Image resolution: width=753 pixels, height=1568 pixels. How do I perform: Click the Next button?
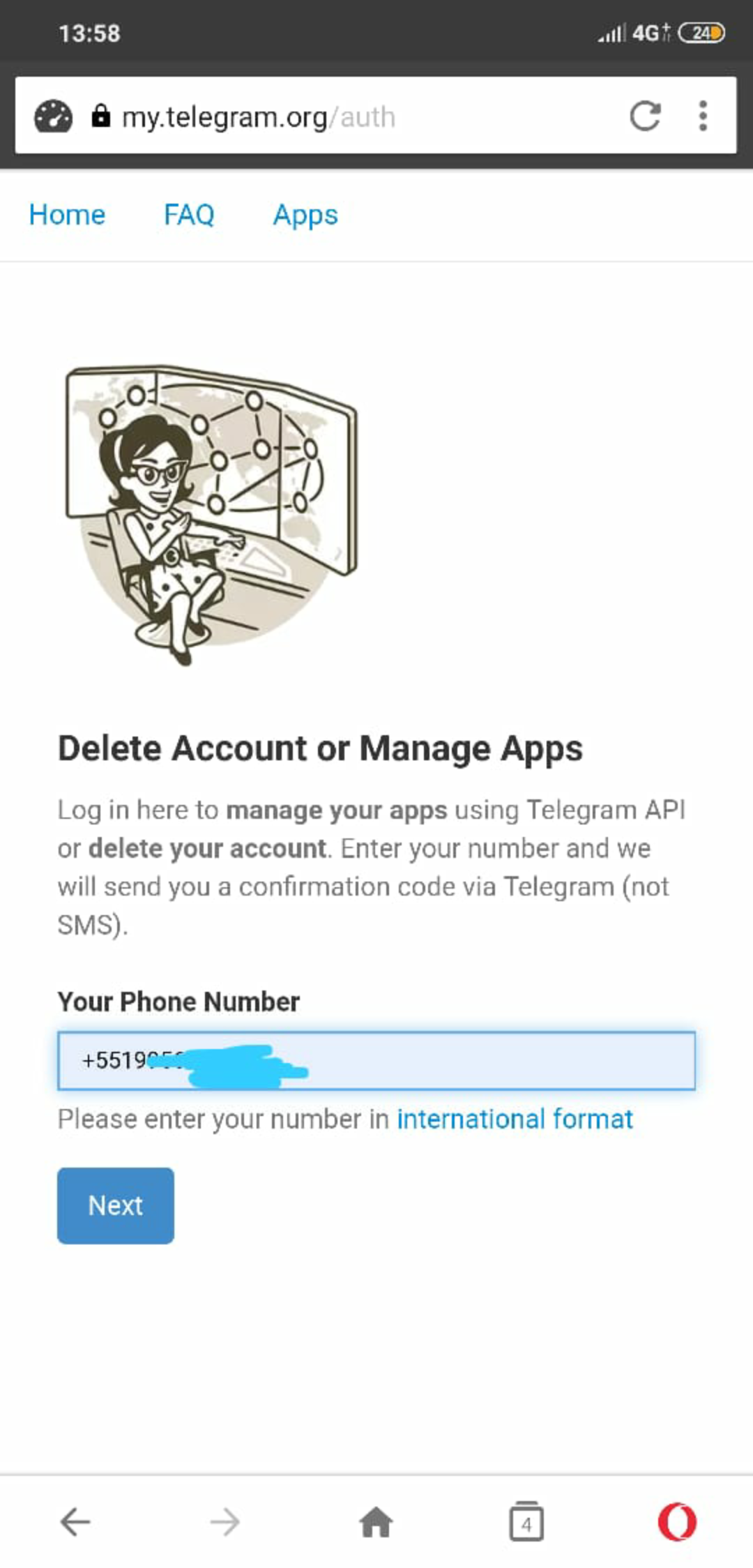click(116, 1205)
